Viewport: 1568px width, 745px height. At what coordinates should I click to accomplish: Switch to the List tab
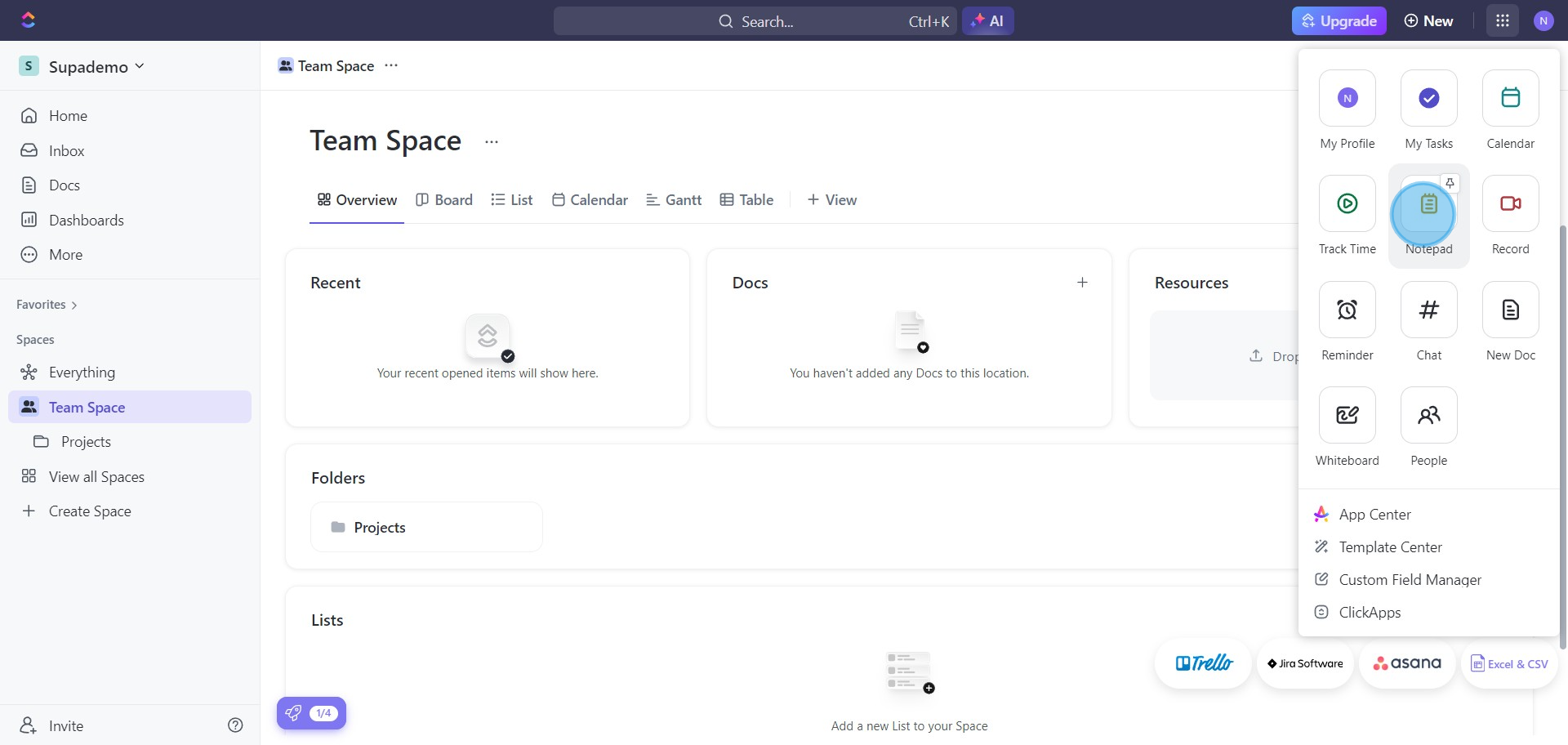(512, 200)
